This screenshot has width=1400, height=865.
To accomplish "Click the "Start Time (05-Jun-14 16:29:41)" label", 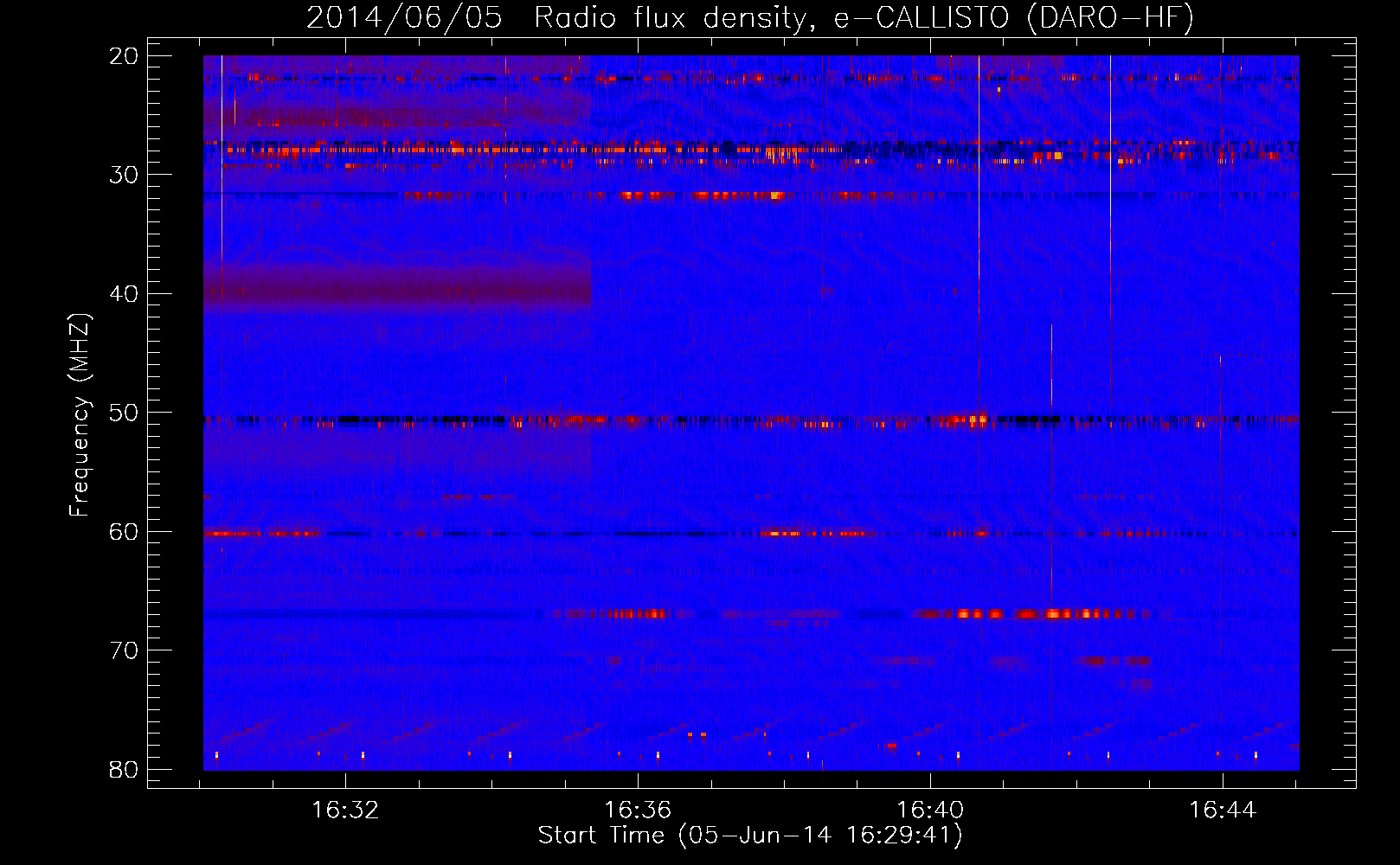I will [750, 836].
